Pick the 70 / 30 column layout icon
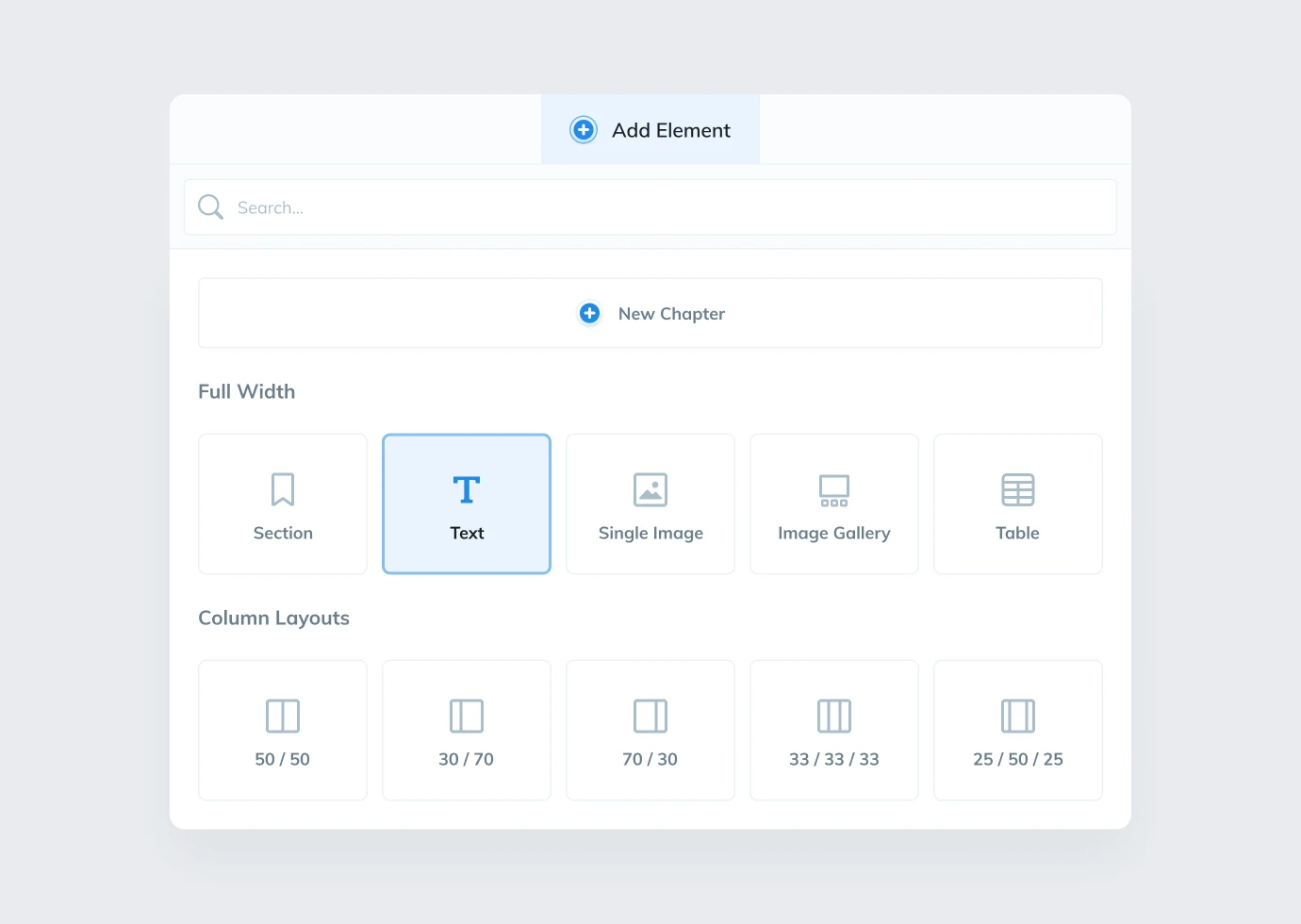Viewport: 1301px width, 924px height. click(x=650, y=716)
